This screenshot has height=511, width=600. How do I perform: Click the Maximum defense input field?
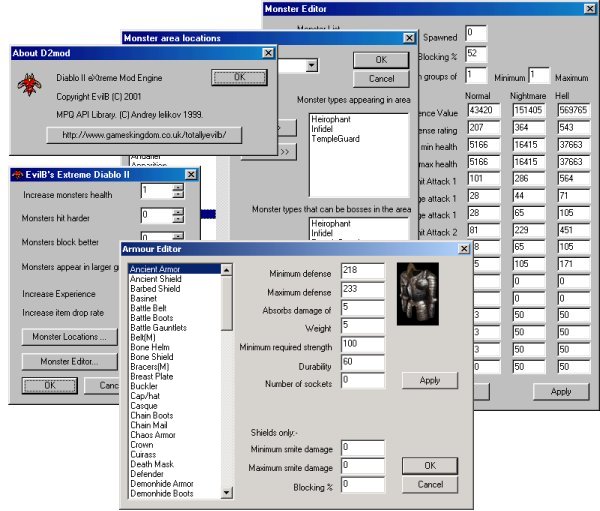click(x=362, y=289)
